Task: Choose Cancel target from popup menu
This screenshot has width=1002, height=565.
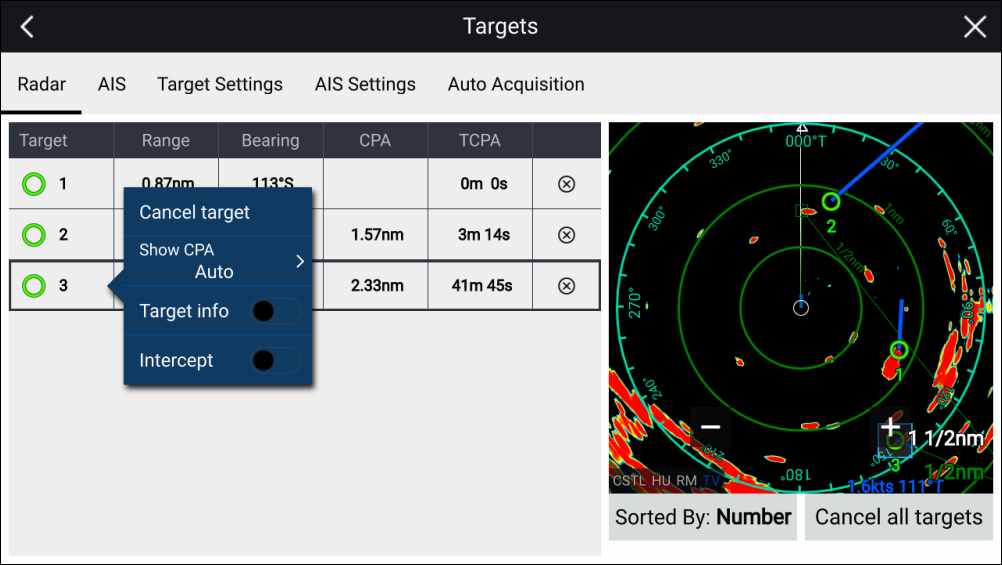Action: click(x=195, y=212)
